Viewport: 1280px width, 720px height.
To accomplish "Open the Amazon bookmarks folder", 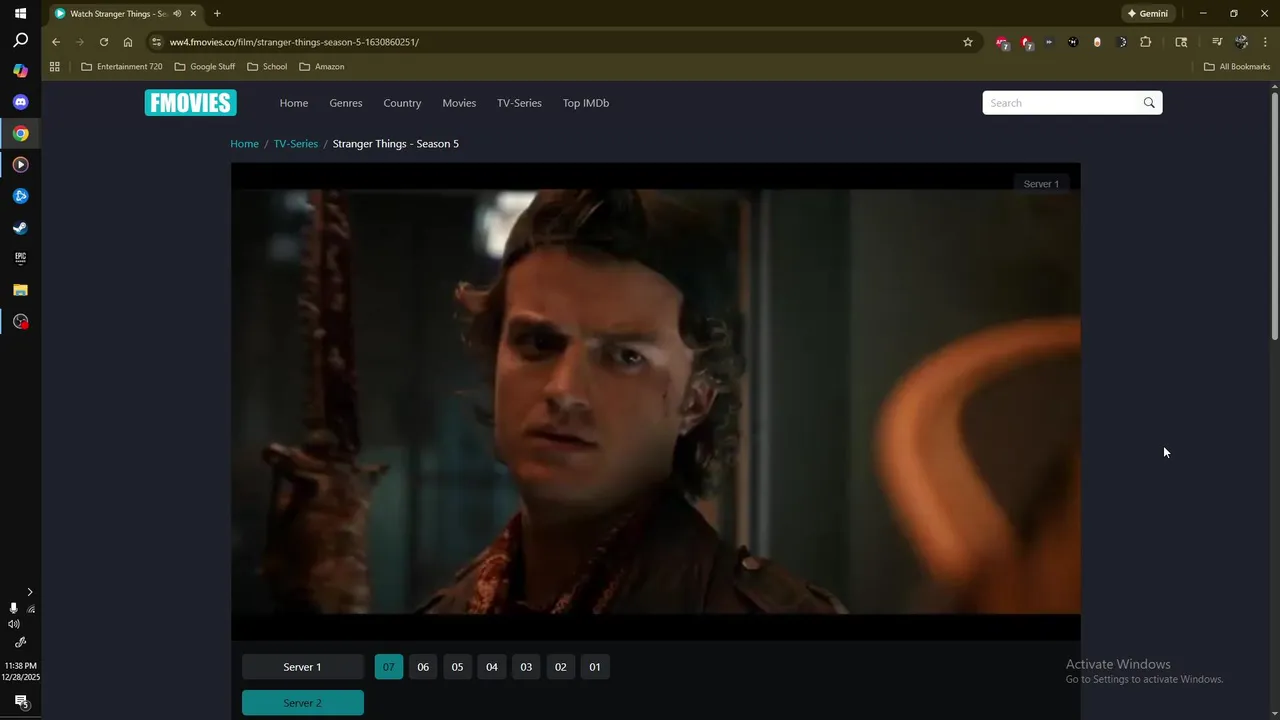I will pyautogui.click(x=322, y=67).
